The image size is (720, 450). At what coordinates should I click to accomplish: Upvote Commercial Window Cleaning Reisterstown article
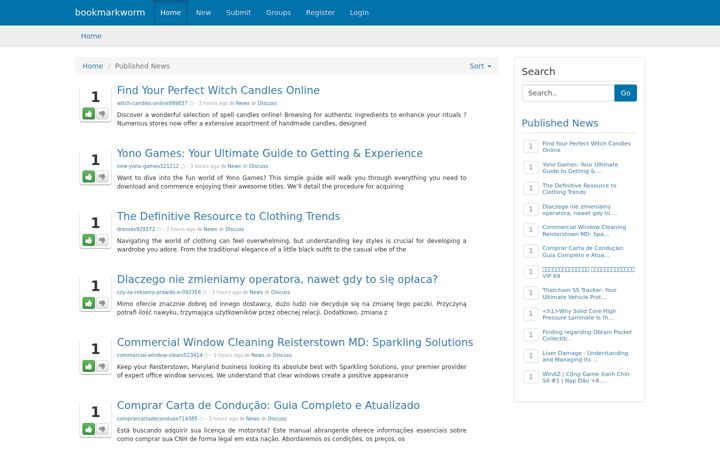coord(89,366)
